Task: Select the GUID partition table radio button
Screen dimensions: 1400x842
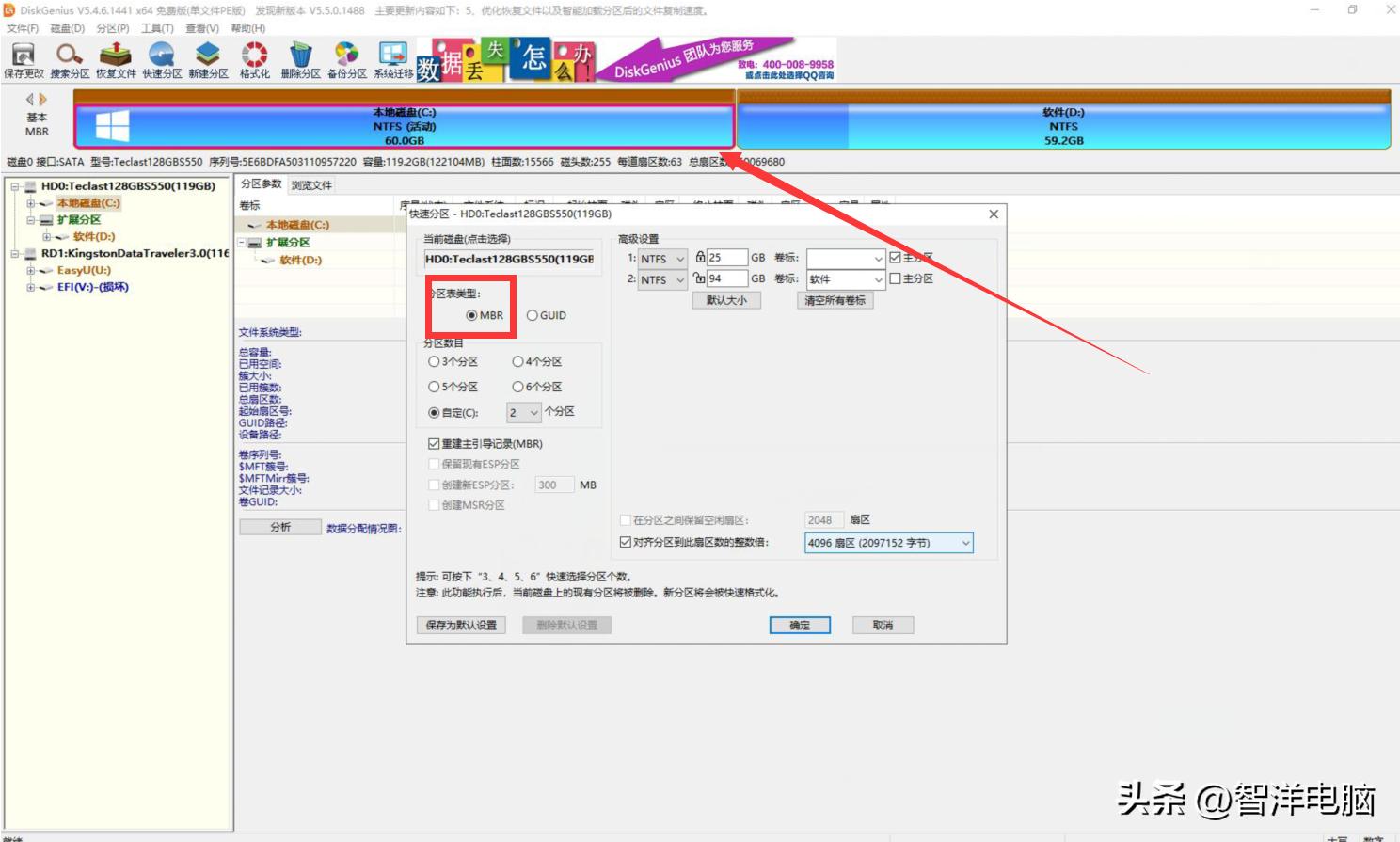Action: [533, 315]
